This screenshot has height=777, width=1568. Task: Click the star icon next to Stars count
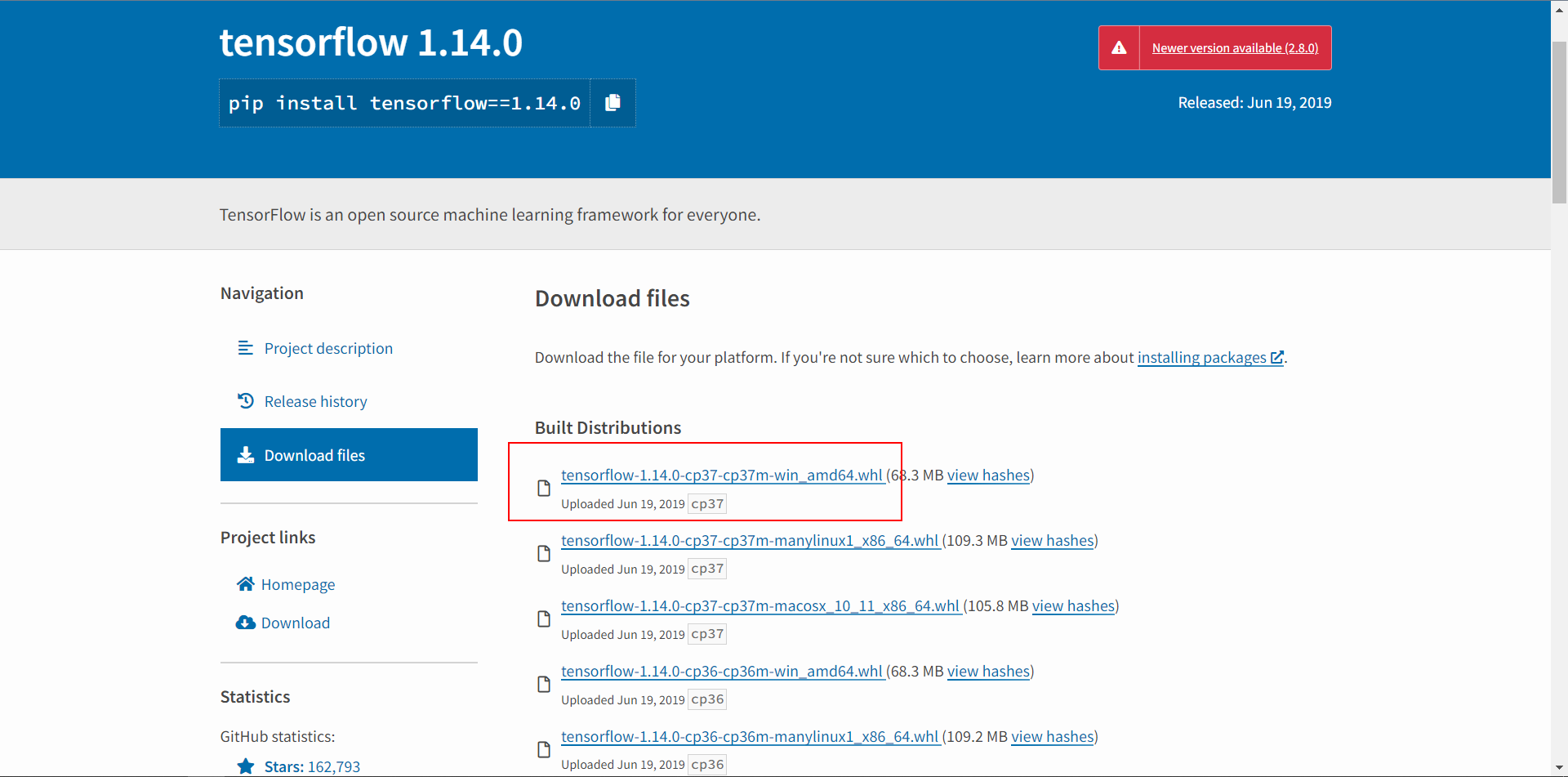click(x=246, y=766)
